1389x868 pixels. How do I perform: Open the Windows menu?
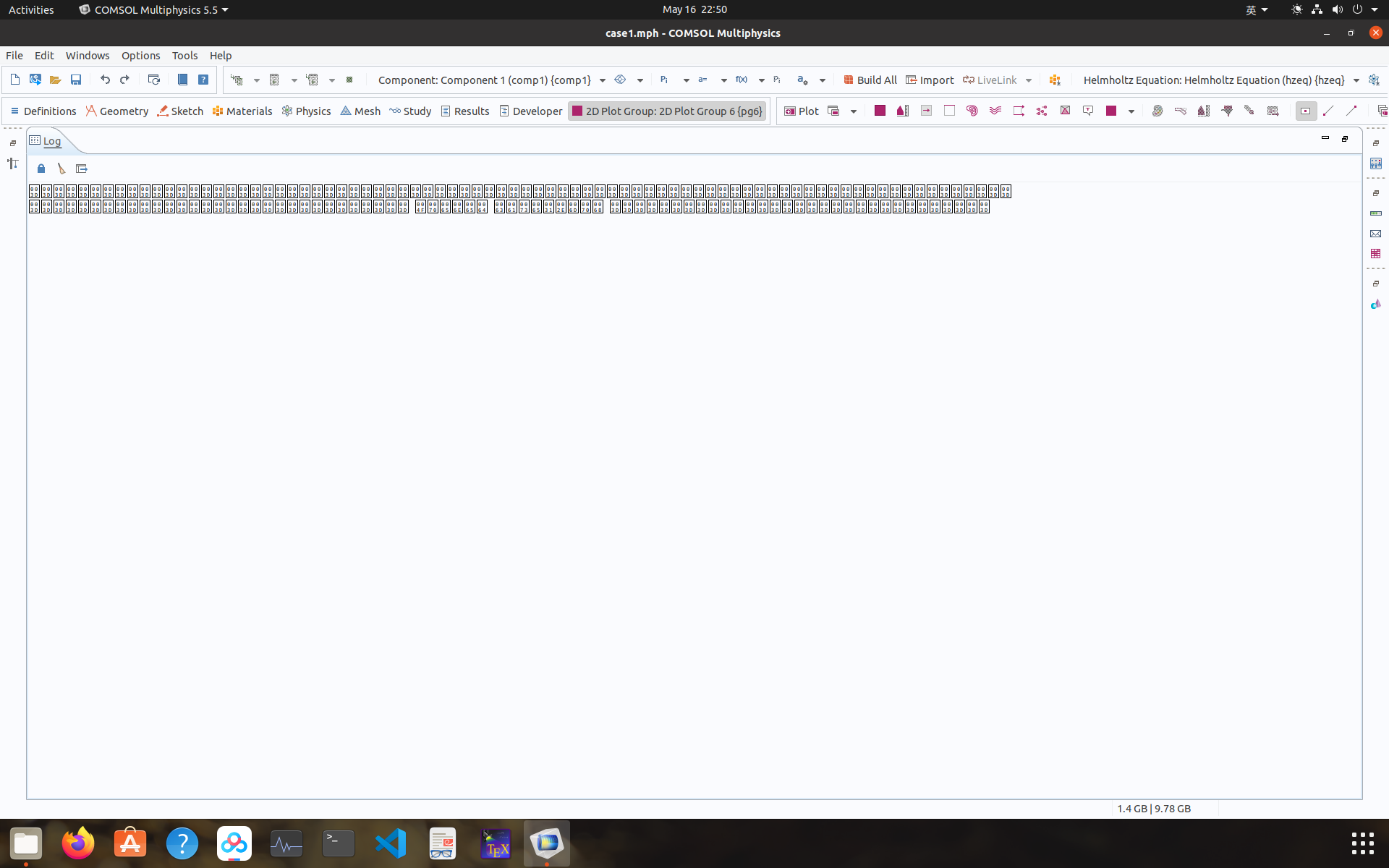tap(88, 55)
